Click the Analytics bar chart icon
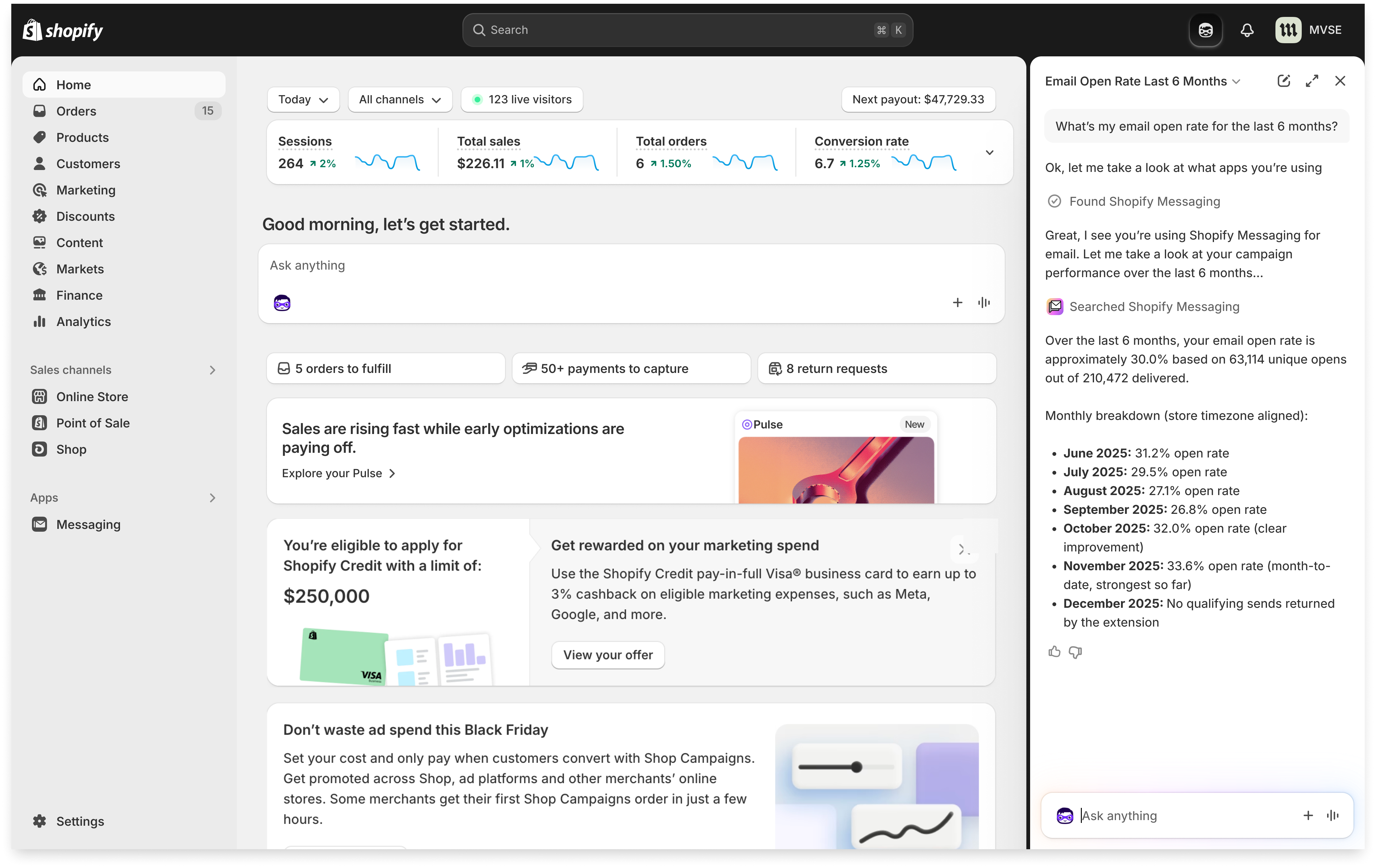This screenshot has height=868, width=1376. pos(39,321)
